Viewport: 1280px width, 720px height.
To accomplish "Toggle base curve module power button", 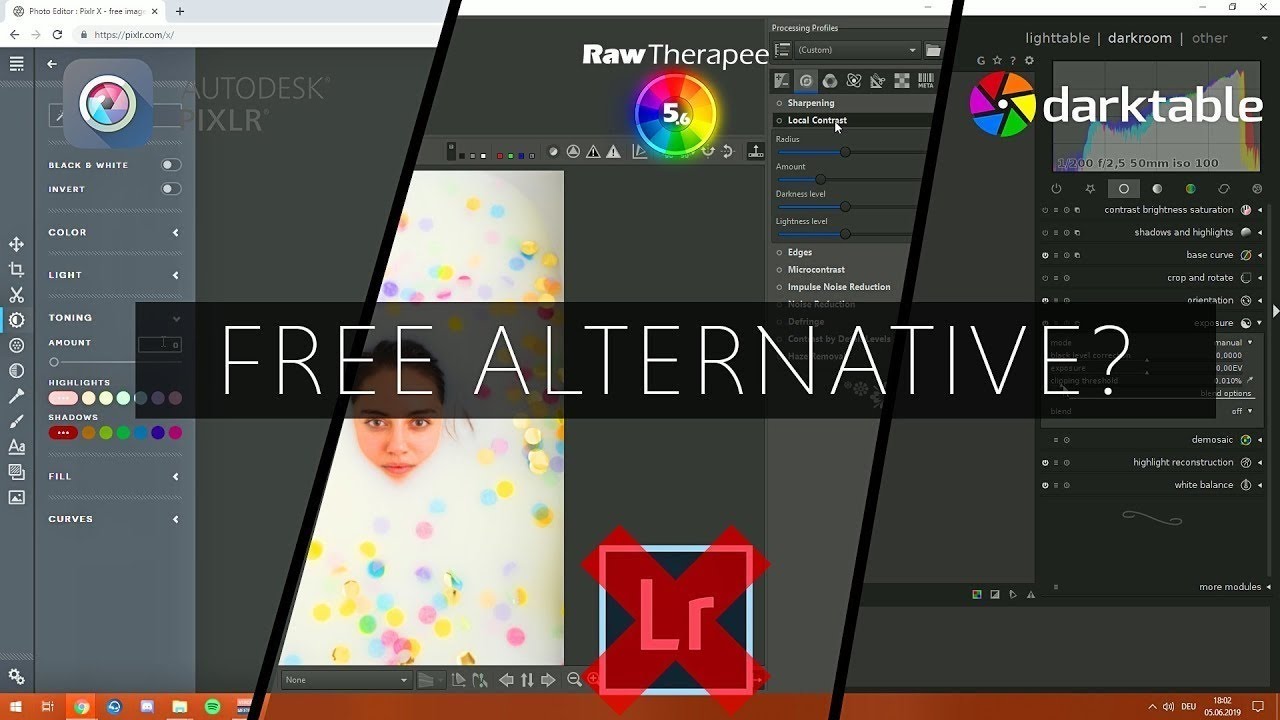I will [1045, 255].
